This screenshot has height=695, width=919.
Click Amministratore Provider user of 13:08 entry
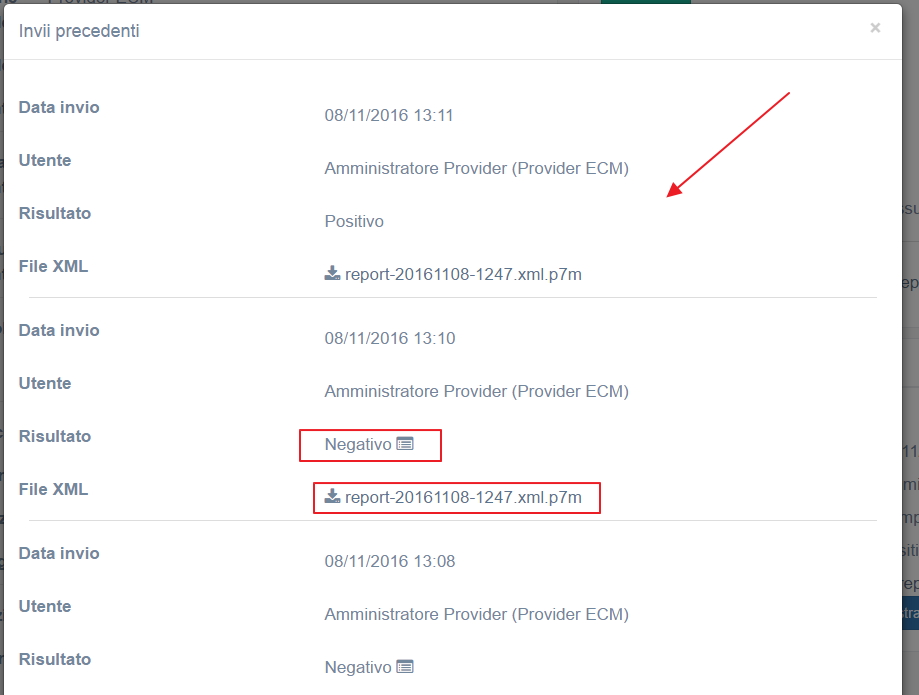click(476, 614)
